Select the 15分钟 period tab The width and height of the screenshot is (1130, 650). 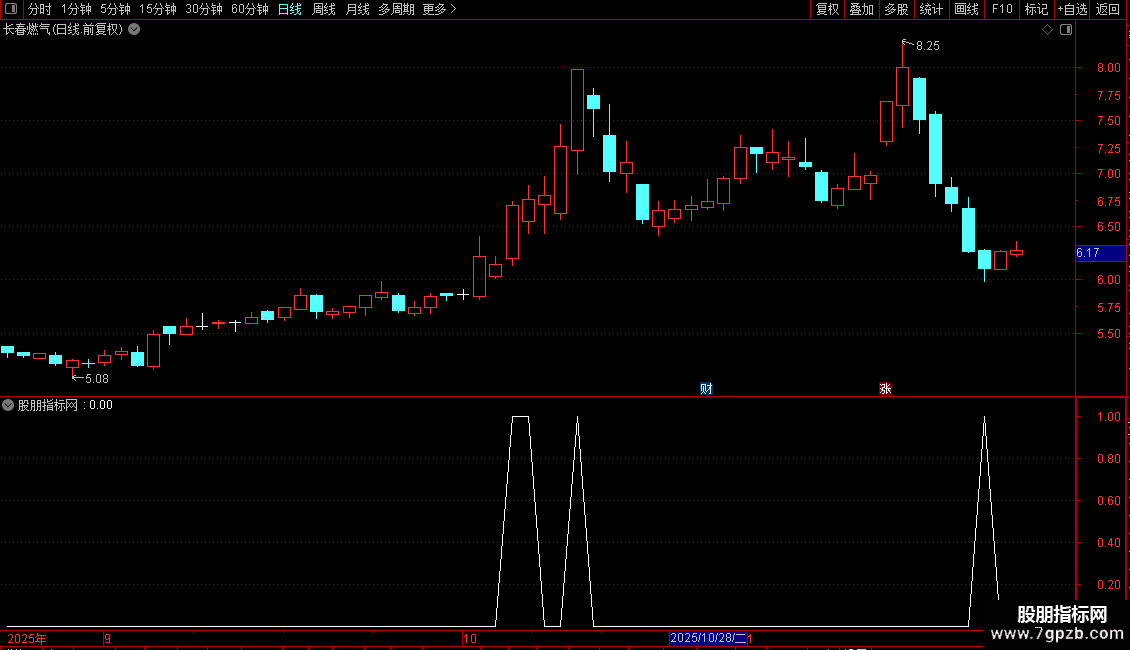[158, 9]
